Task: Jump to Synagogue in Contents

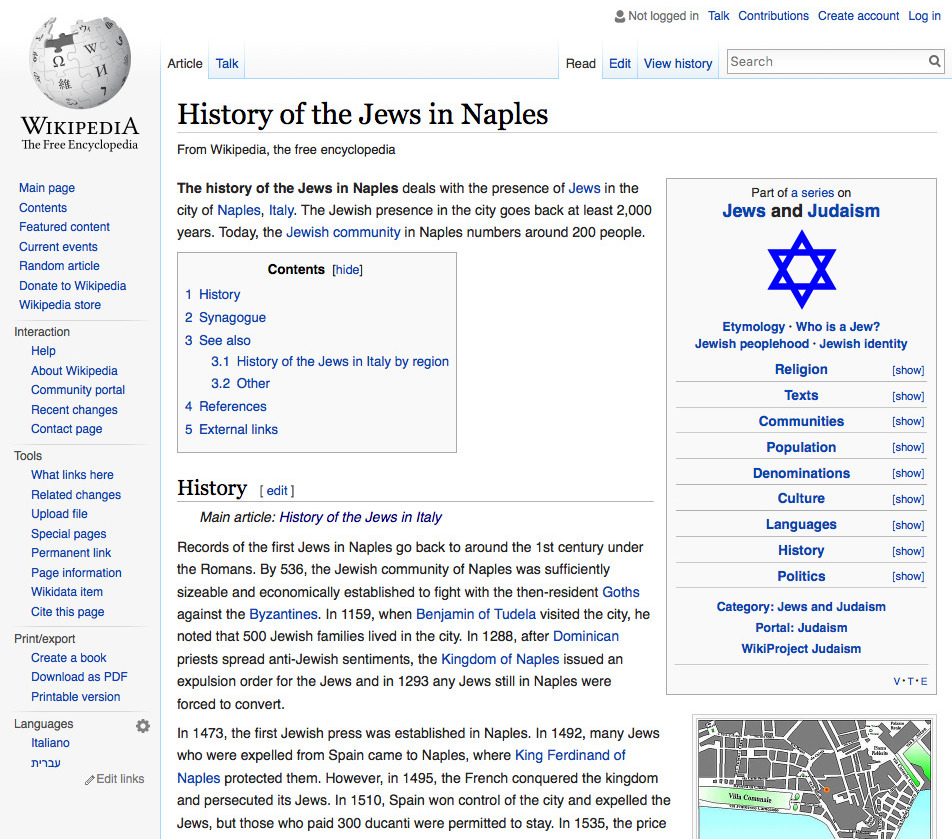Action: 232,317
